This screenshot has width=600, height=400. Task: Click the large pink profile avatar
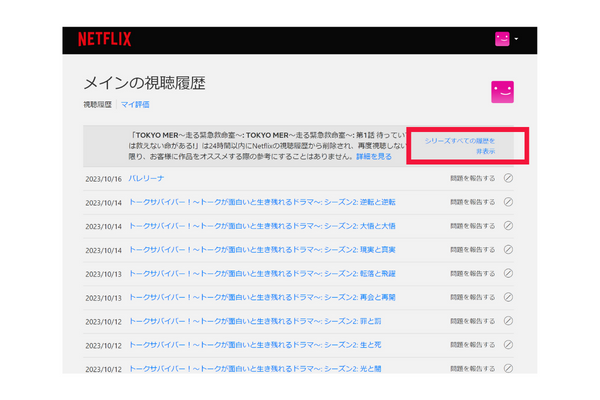pyautogui.click(x=502, y=92)
